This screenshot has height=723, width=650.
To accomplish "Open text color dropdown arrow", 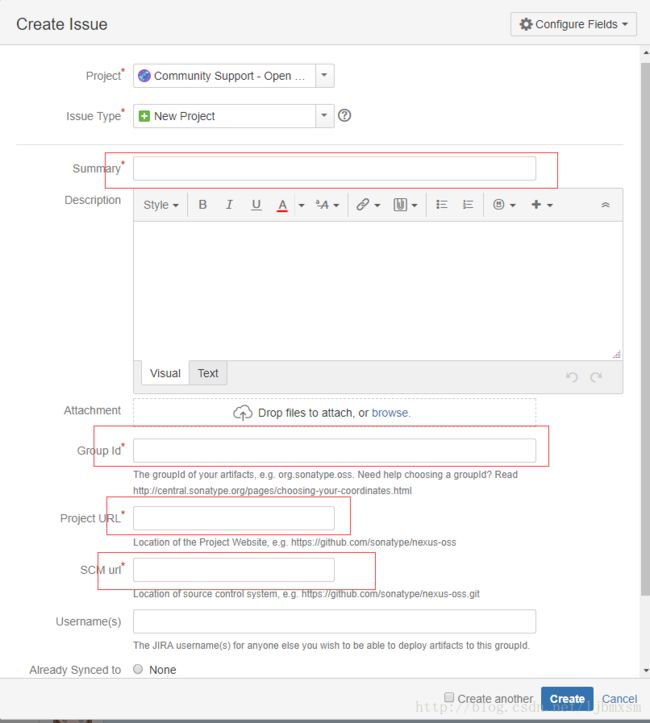I will [x=301, y=205].
